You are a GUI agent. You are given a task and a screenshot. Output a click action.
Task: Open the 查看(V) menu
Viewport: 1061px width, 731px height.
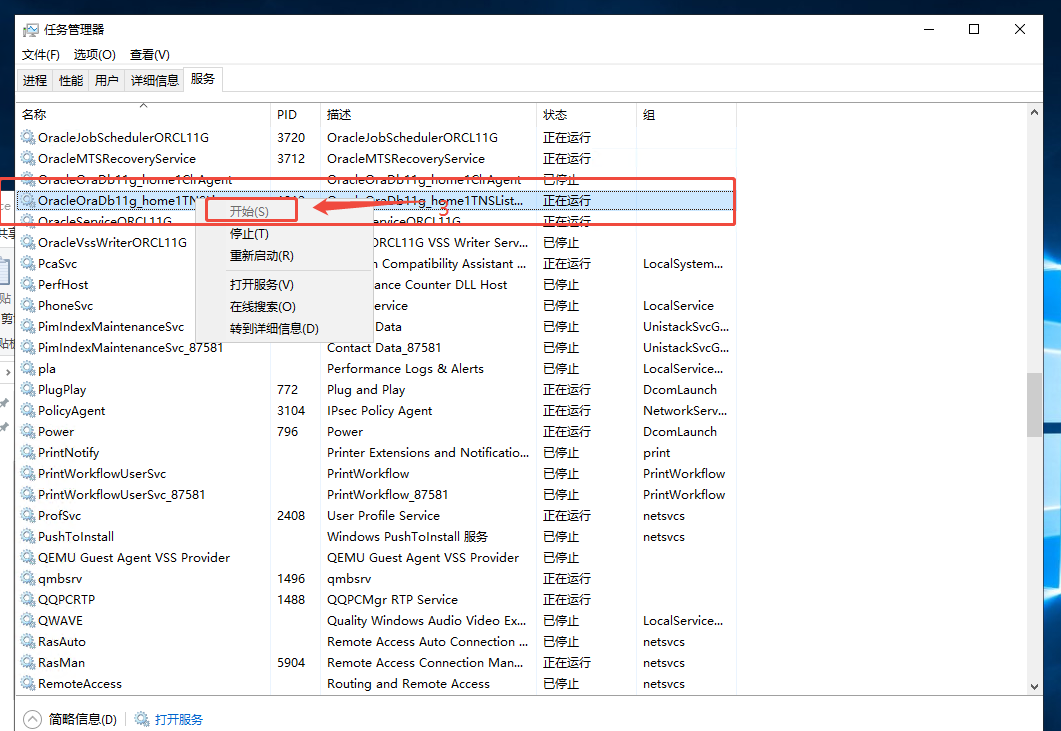pyautogui.click(x=150, y=55)
